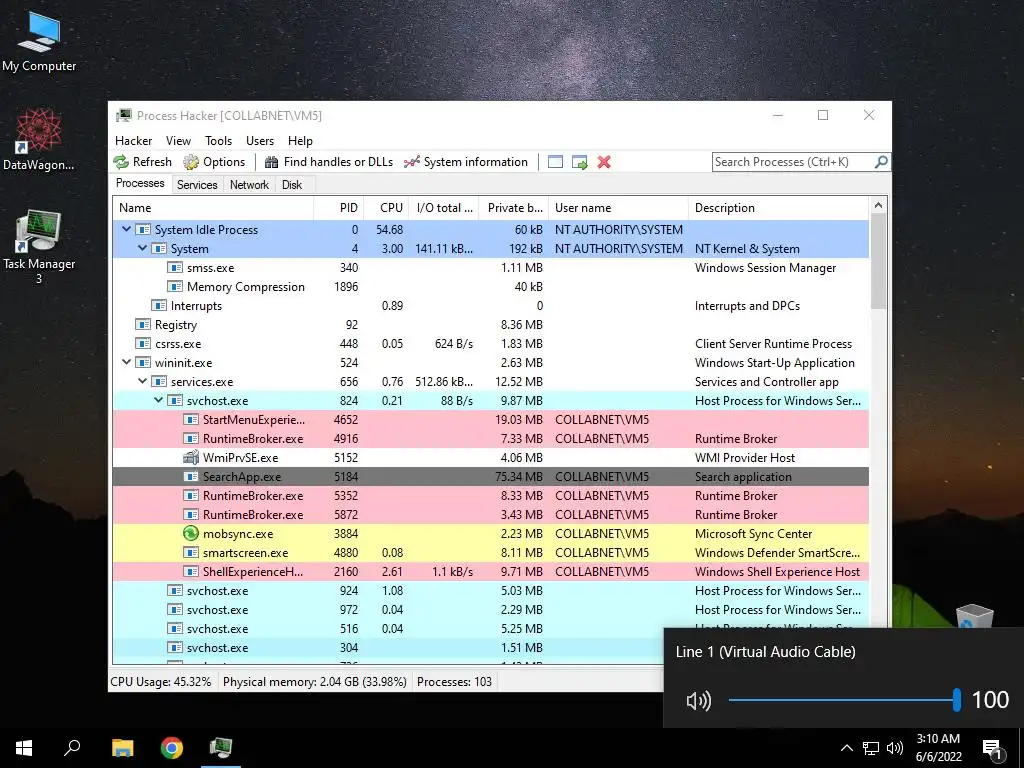Click the mobsync.exe green sync icon
The width and height of the screenshot is (1024, 768).
(x=191, y=534)
